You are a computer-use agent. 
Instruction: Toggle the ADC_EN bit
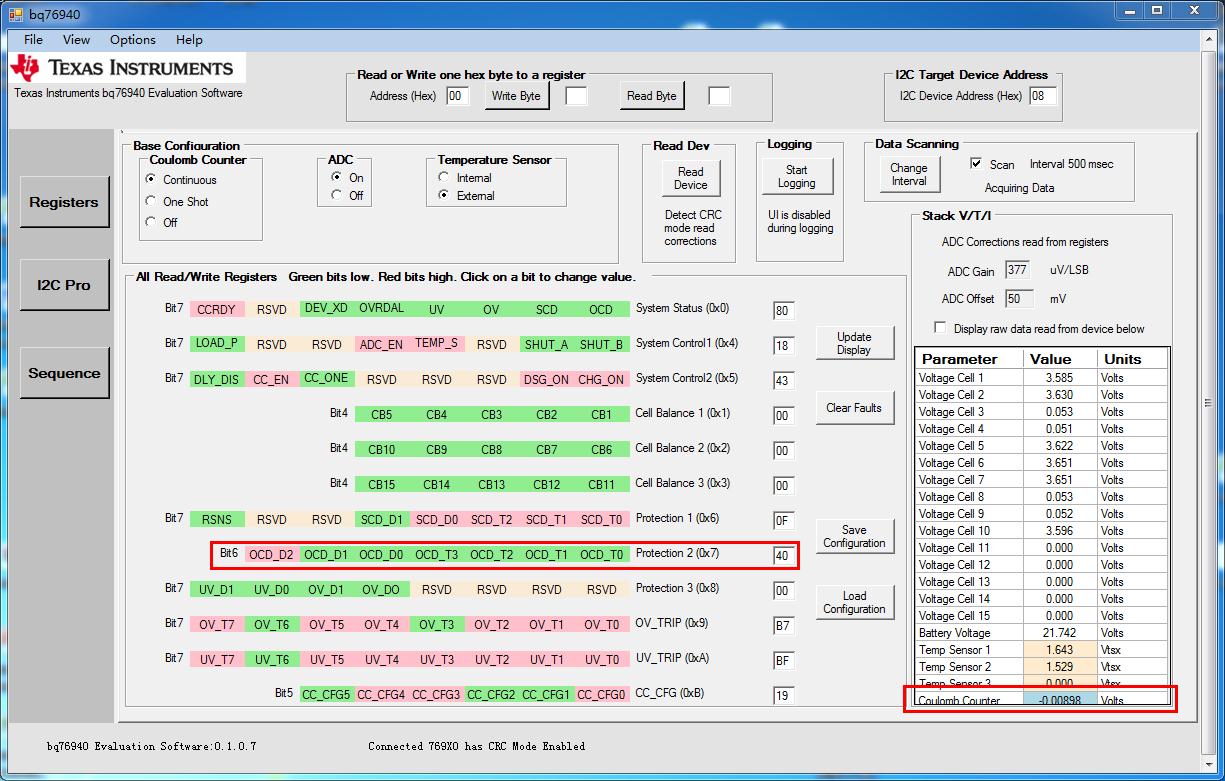pos(382,344)
